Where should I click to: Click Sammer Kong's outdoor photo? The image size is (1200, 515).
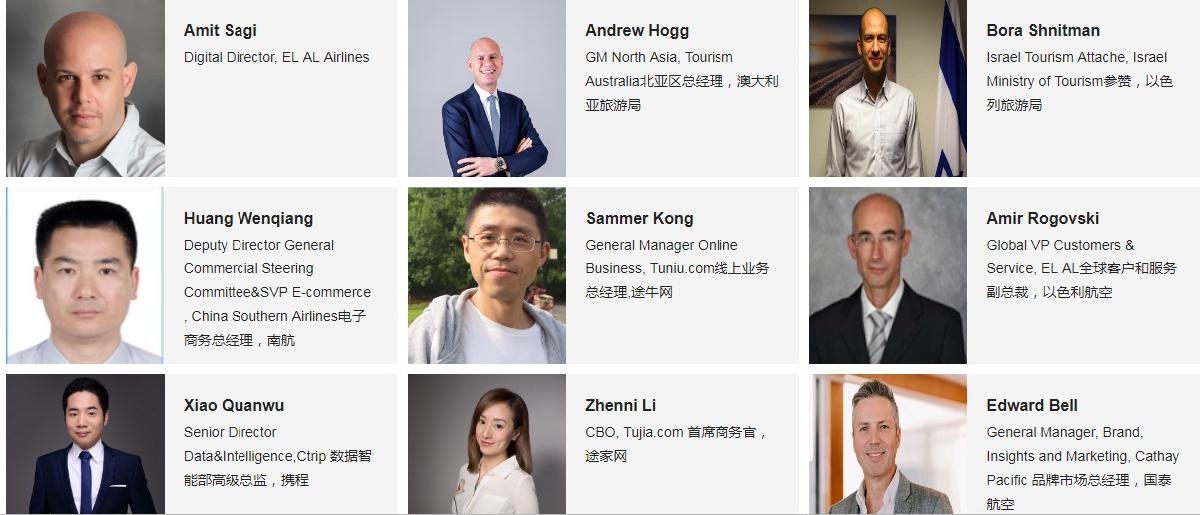tap(487, 275)
